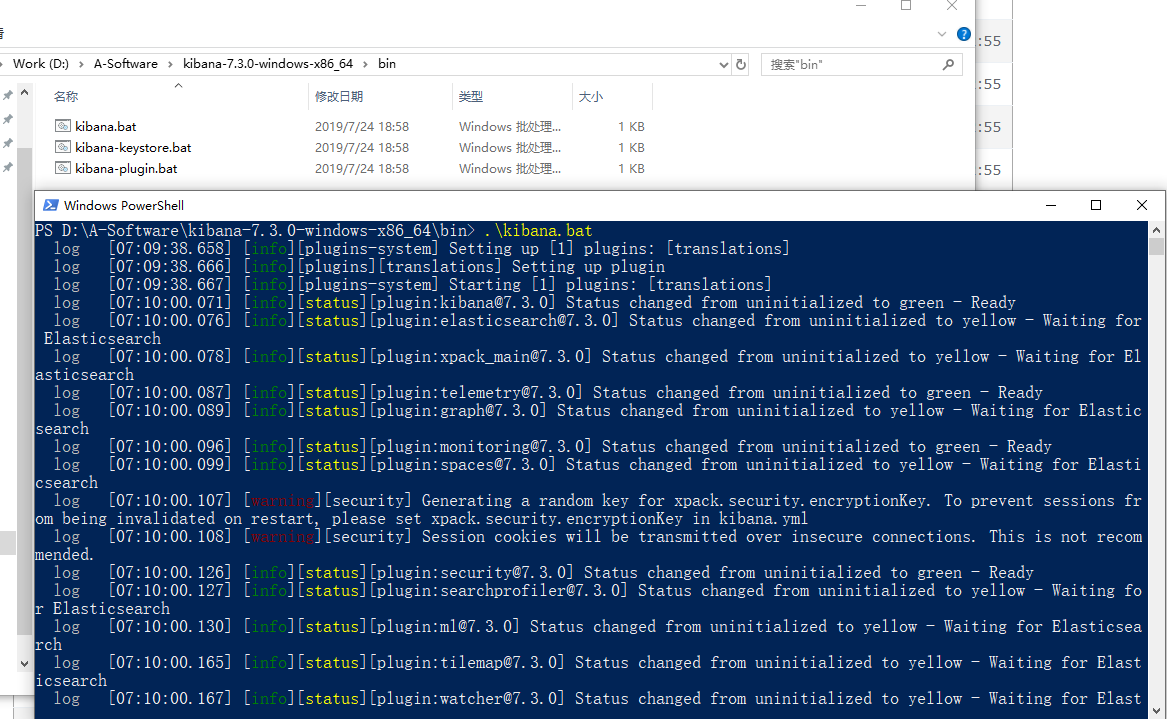Screen dimensions: 1167x719
Task: Click the PowerShell window title icon
Action: (x=51, y=205)
